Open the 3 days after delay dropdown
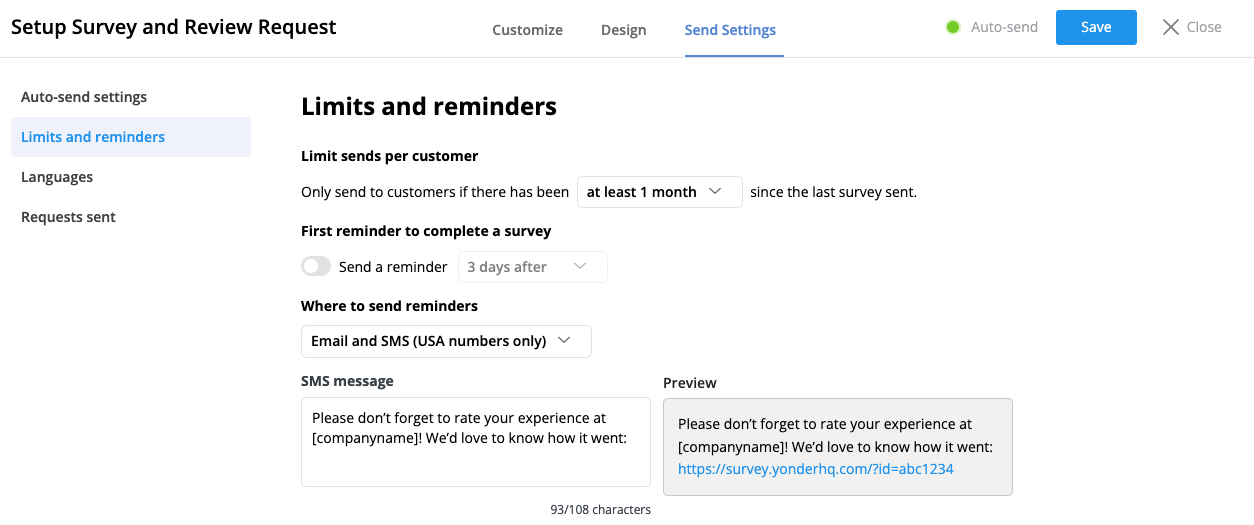 click(x=532, y=267)
